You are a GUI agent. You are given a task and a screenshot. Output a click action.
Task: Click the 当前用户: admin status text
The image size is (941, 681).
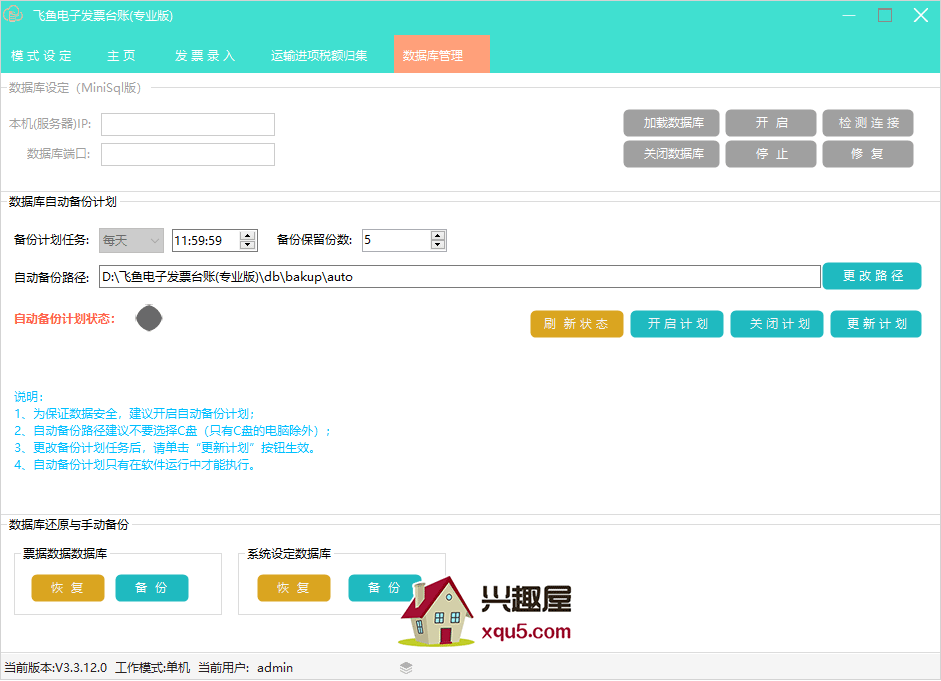245,668
